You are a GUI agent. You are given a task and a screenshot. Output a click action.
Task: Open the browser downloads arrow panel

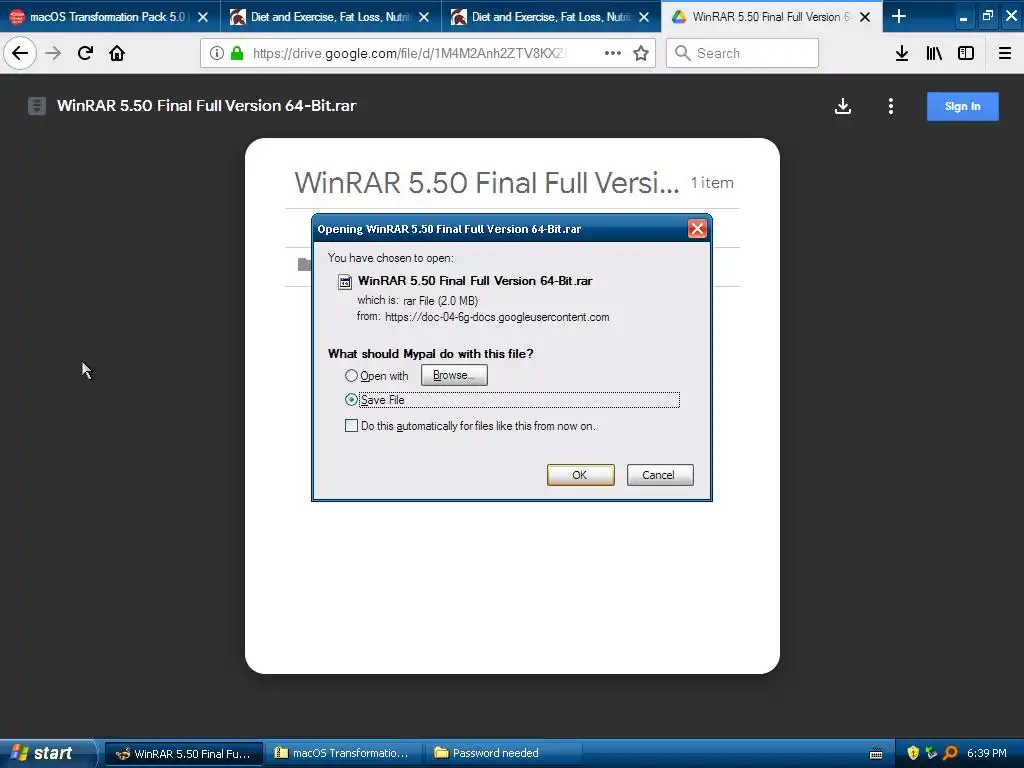902,53
